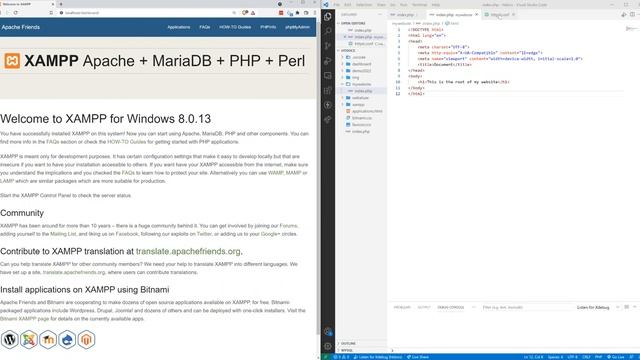Click the browser address bar showing localhost/dashboard

[145, 13]
